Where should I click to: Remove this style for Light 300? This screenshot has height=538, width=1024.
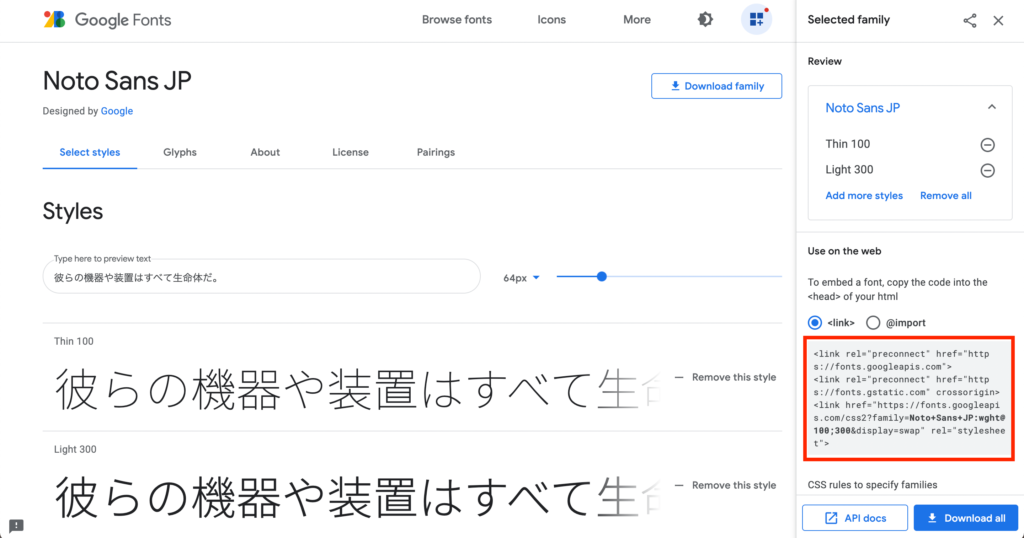726,485
